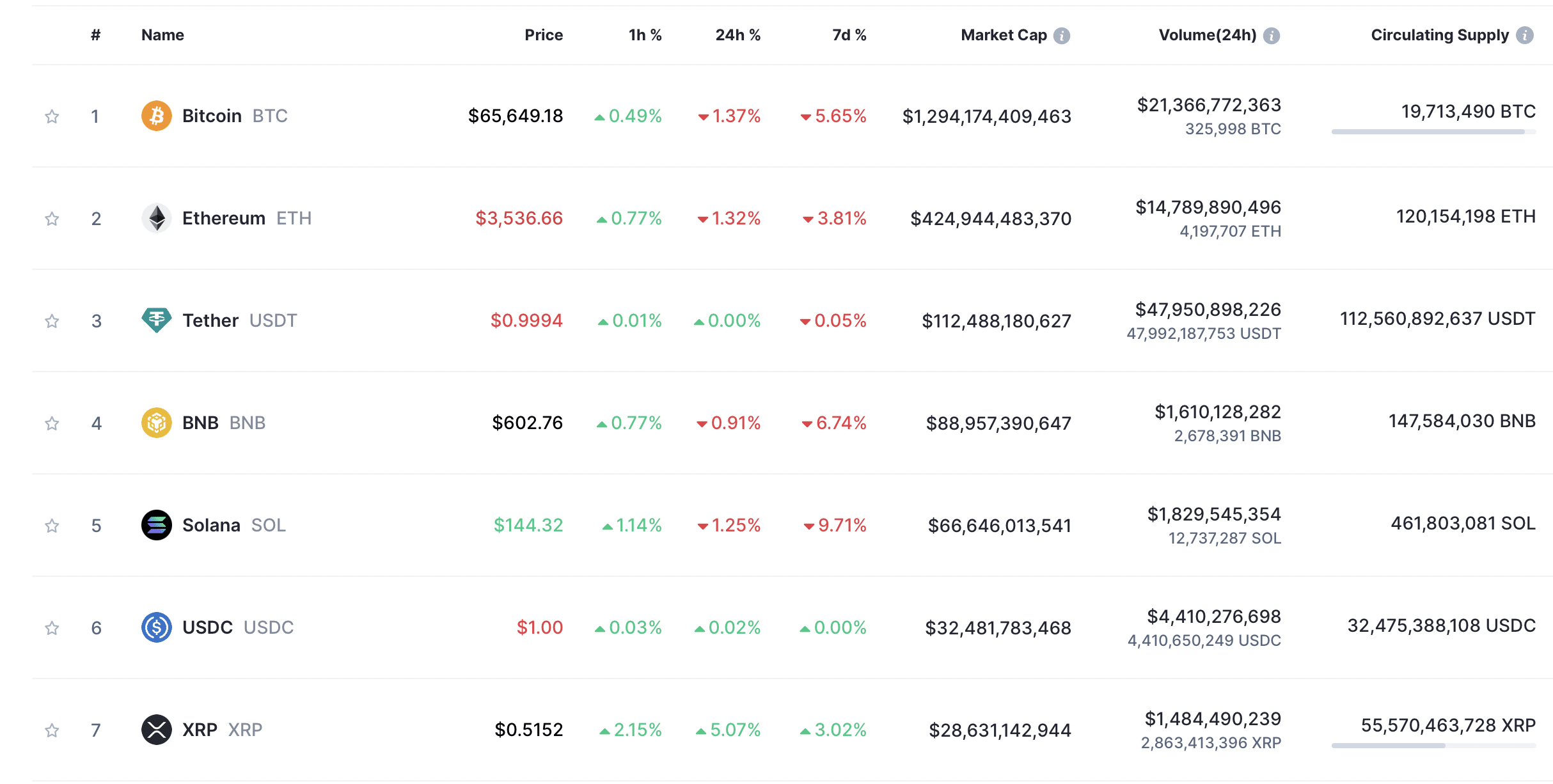
Task: Open the Ethereum ETH coin page
Action: 247,218
